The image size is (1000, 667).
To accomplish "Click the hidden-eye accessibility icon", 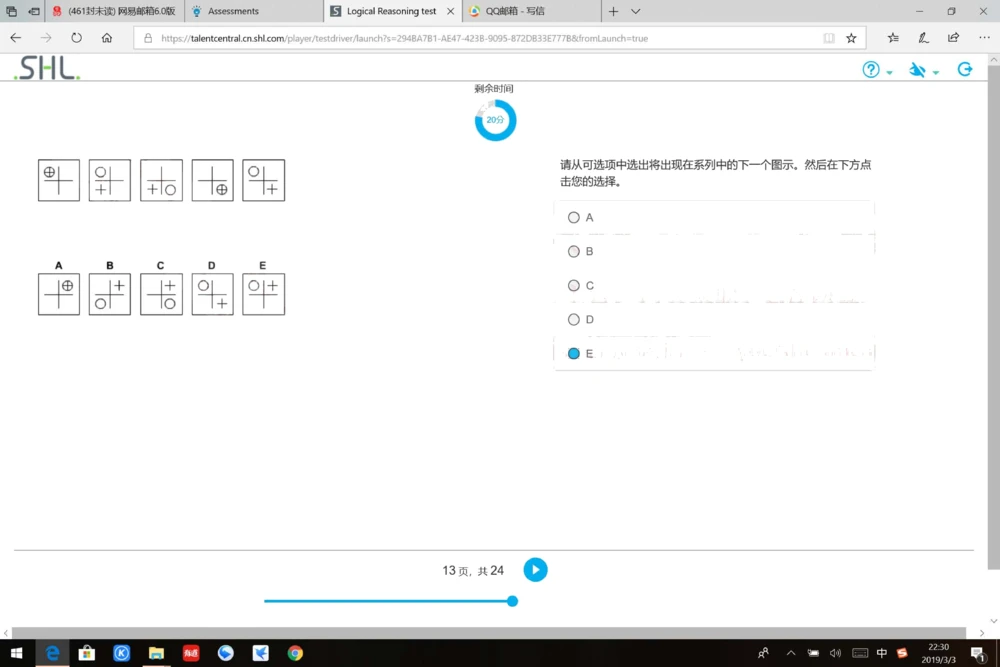I will 917,69.
